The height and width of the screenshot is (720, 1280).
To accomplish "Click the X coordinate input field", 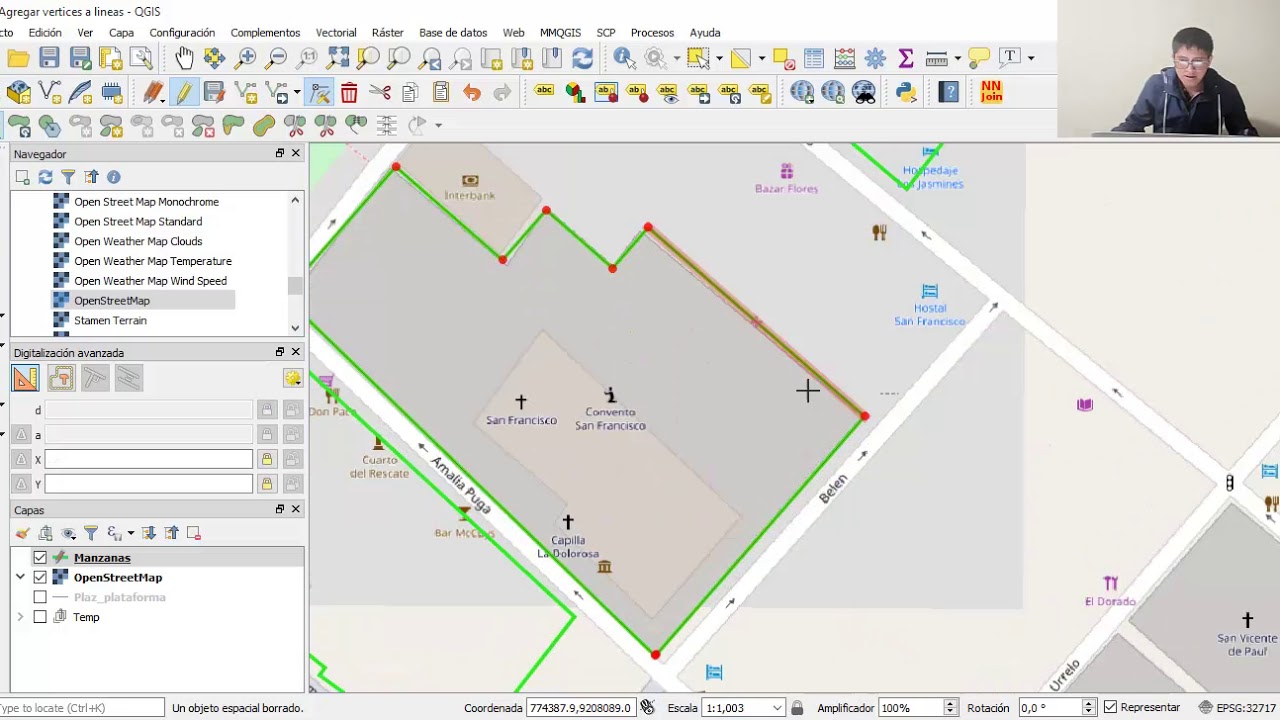I will 148,459.
